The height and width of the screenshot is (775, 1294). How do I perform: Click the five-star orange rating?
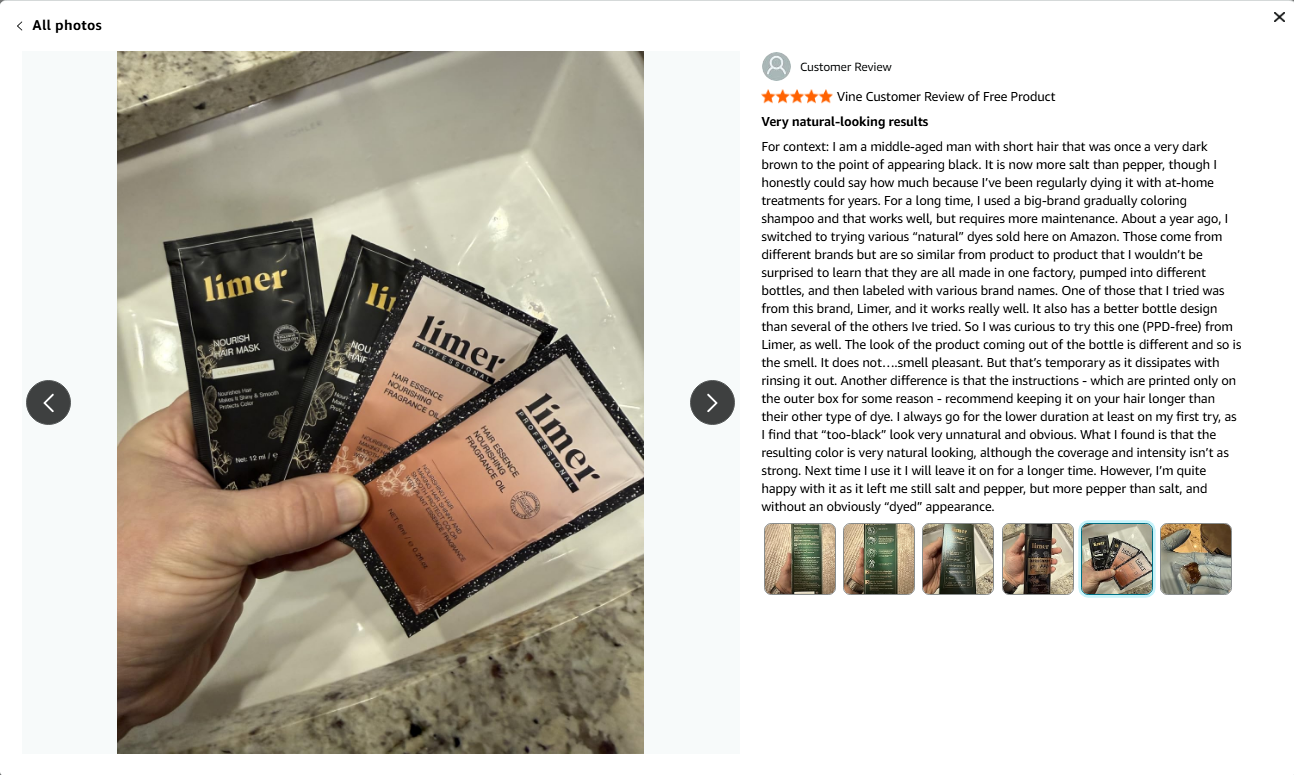pyautogui.click(x=796, y=97)
